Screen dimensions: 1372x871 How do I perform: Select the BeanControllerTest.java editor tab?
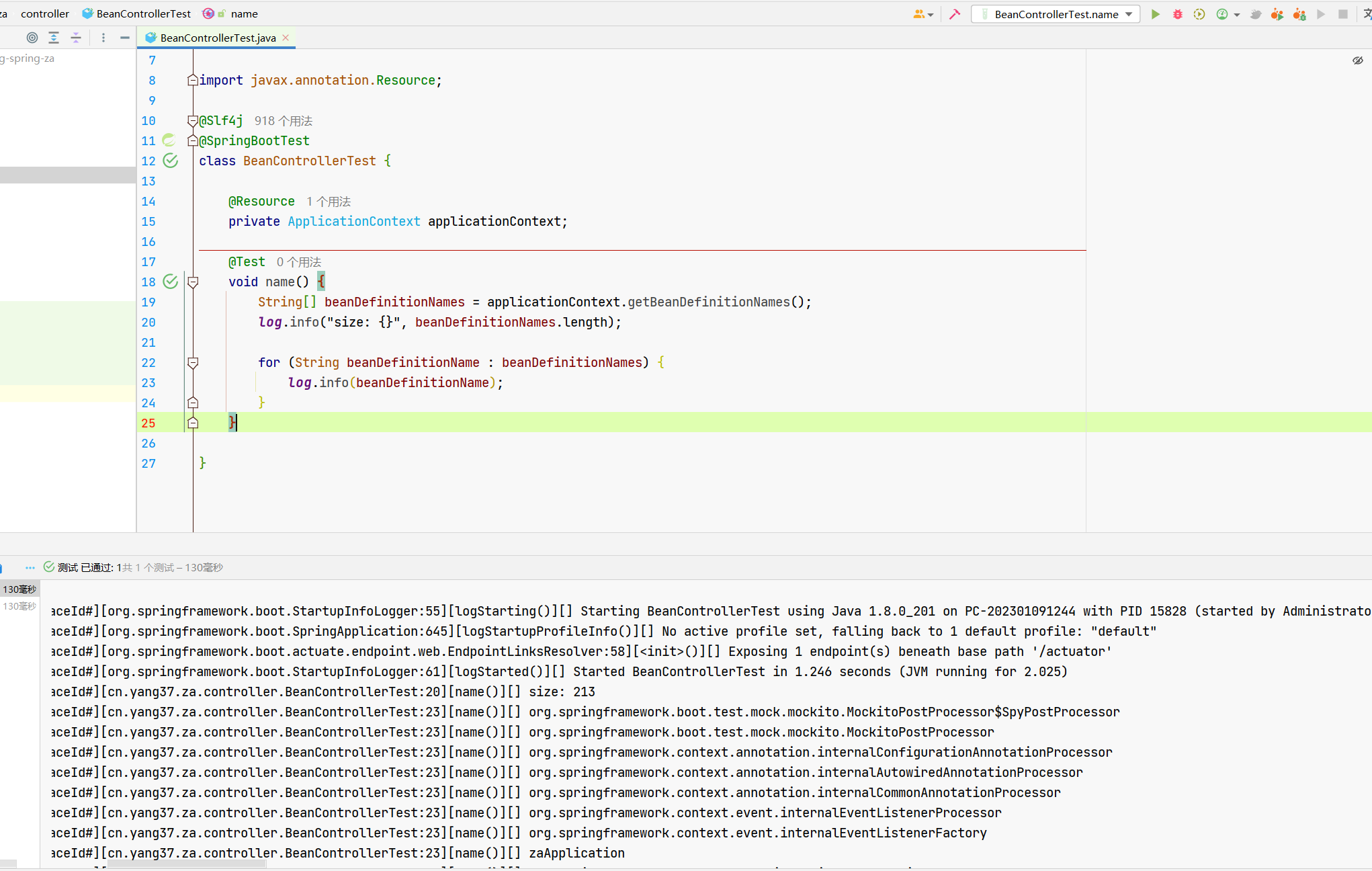tap(216, 38)
